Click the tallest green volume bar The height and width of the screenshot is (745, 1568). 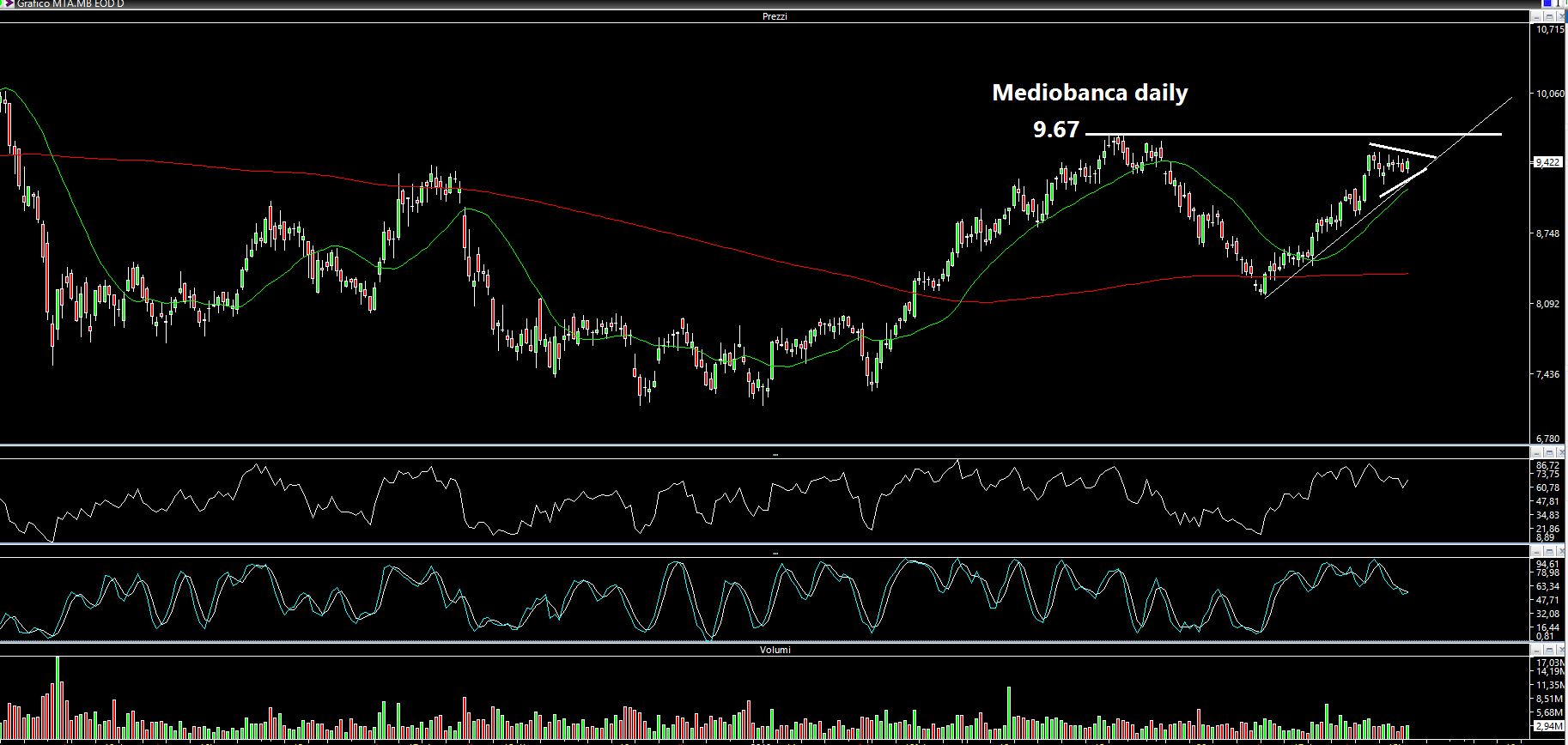click(58, 698)
